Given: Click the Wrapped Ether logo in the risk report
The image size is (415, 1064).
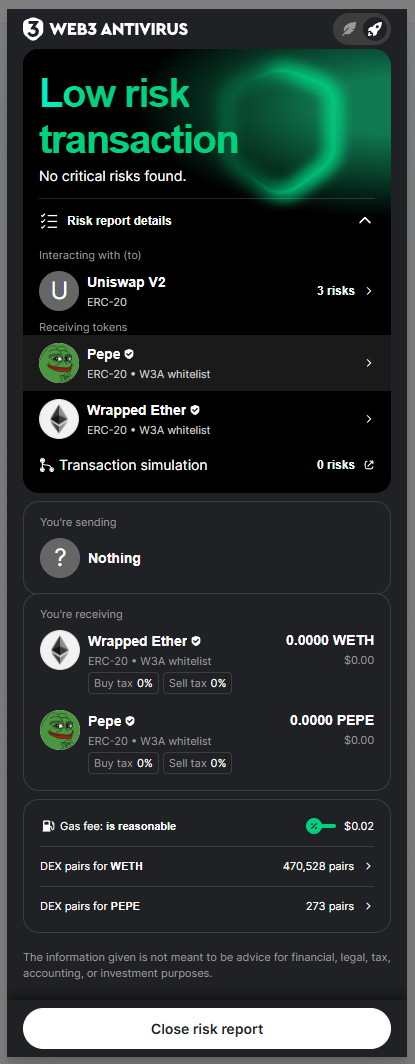Looking at the screenshot, I should tap(59, 419).
